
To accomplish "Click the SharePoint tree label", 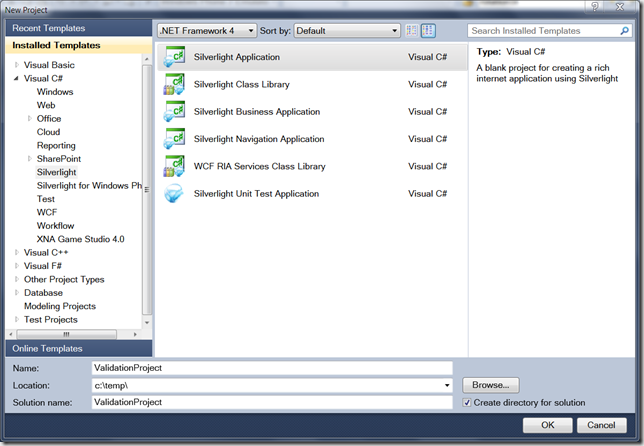I will [59, 159].
